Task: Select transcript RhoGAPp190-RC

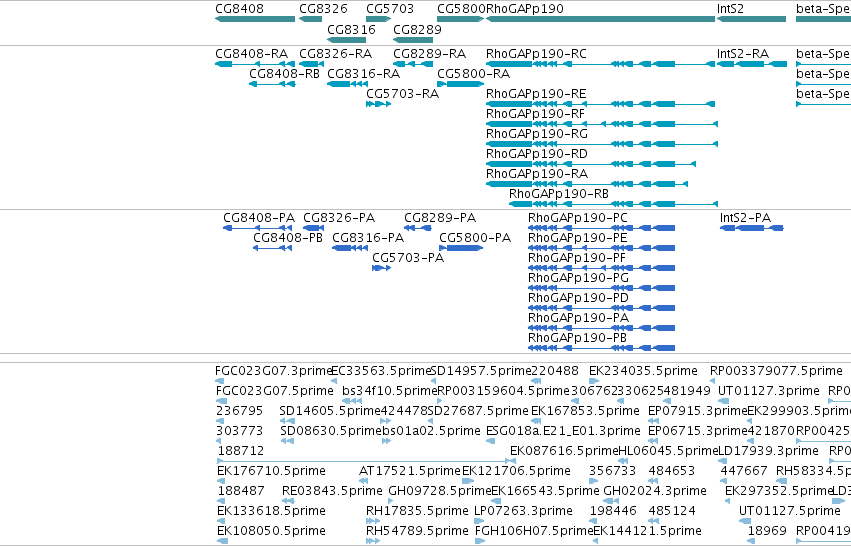Action: coord(601,64)
